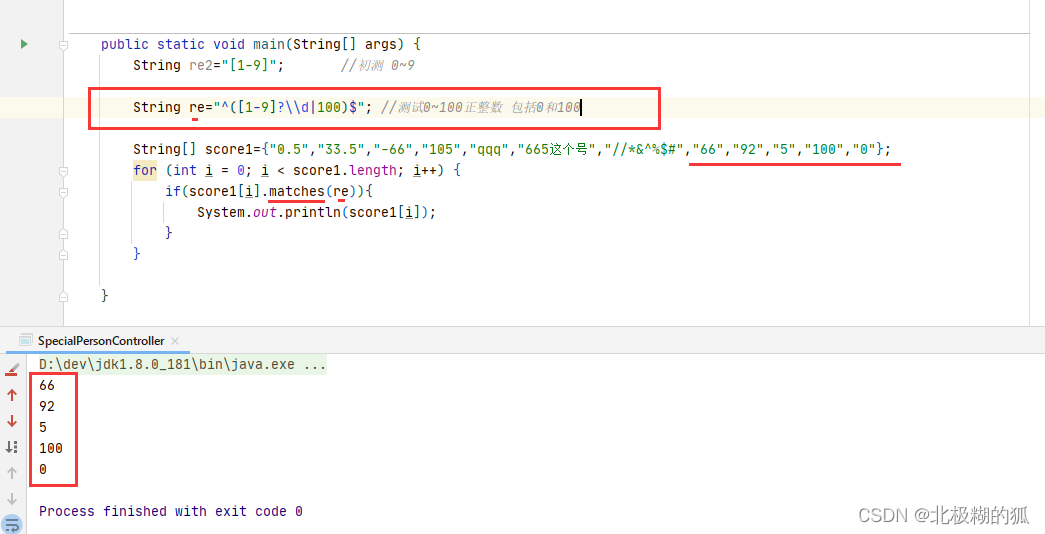
Task: Click the re2 variable name in code
Action: click(201, 65)
